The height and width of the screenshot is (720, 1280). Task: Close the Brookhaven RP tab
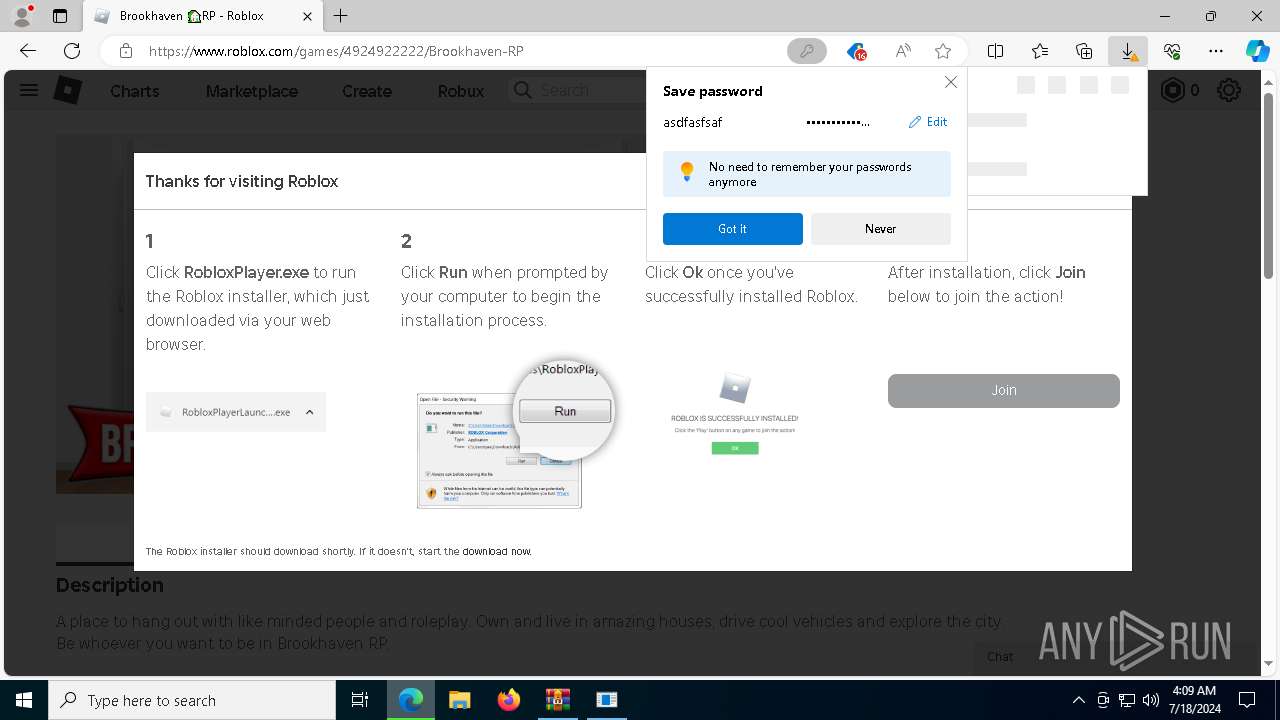click(308, 16)
